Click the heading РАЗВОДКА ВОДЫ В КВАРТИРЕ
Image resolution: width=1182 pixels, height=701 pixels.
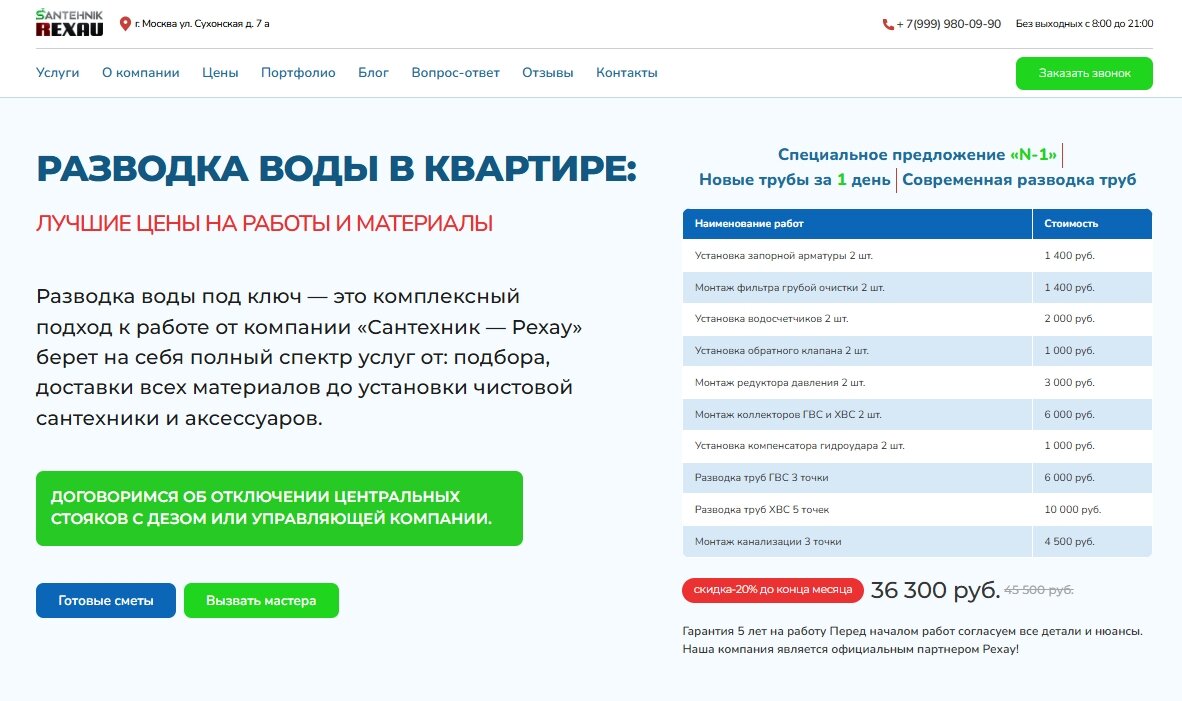pyautogui.click(x=336, y=169)
